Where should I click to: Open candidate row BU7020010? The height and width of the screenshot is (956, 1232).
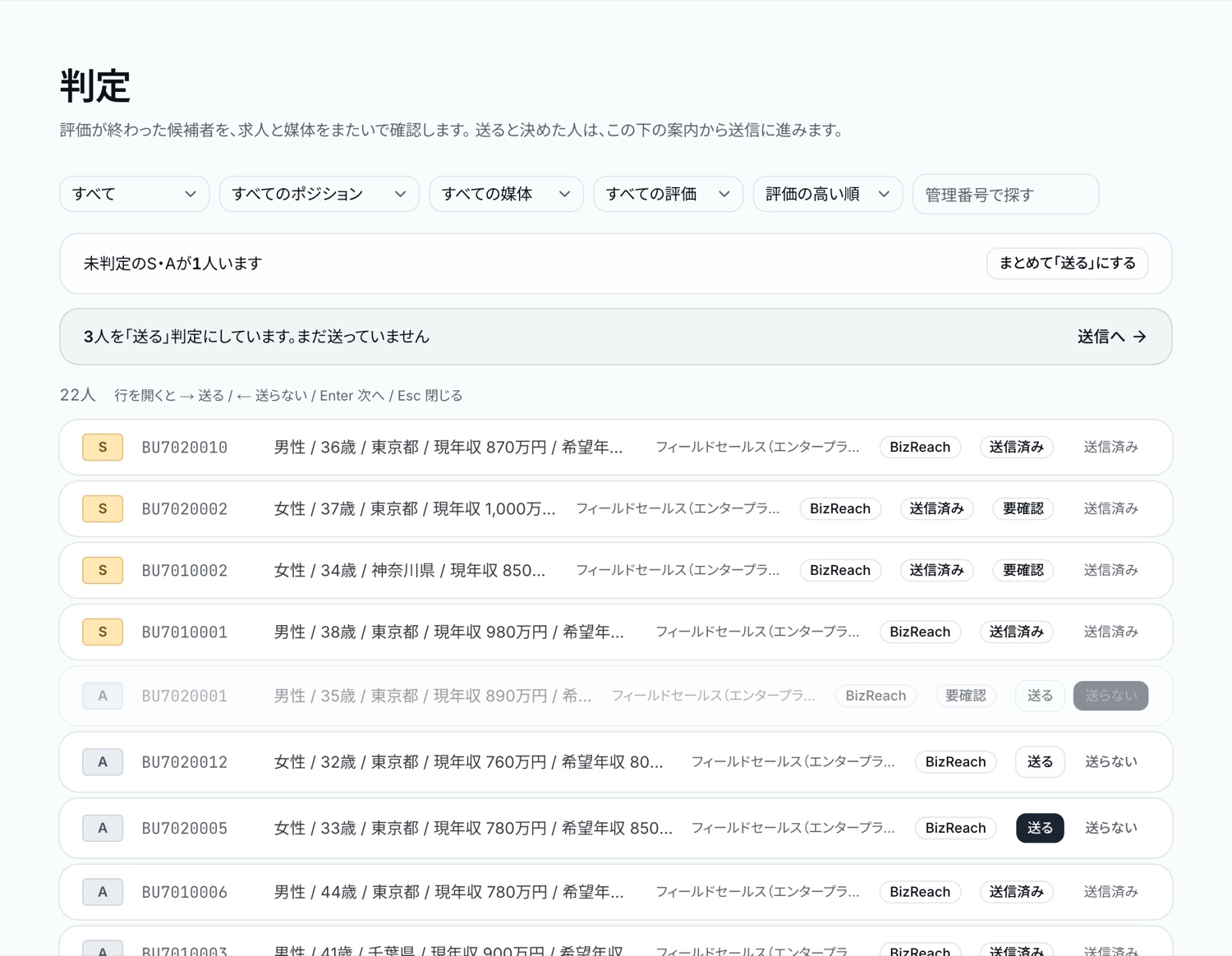[x=616, y=448]
